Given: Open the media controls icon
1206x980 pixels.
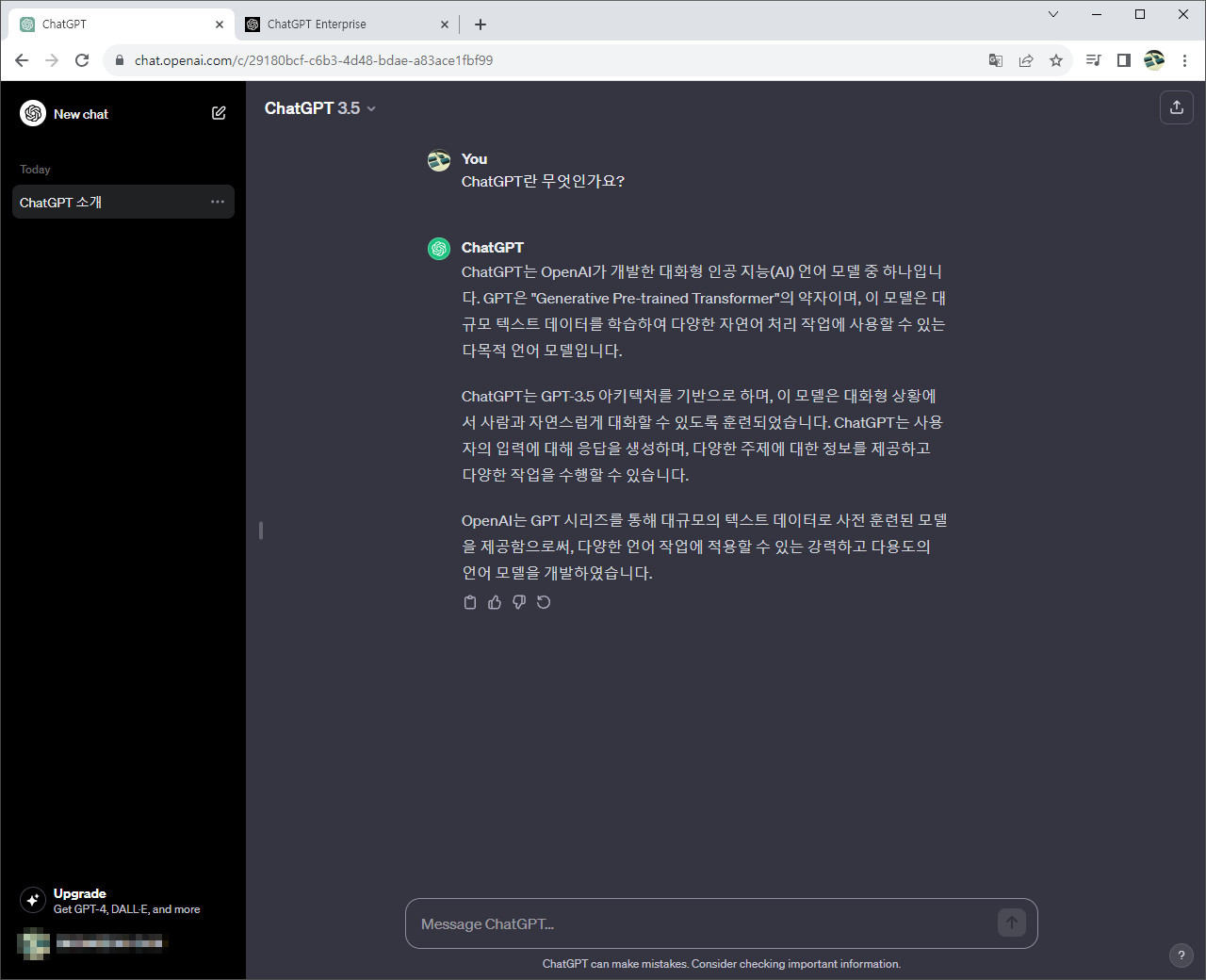Looking at the screenshot, I should (1094, 60).
